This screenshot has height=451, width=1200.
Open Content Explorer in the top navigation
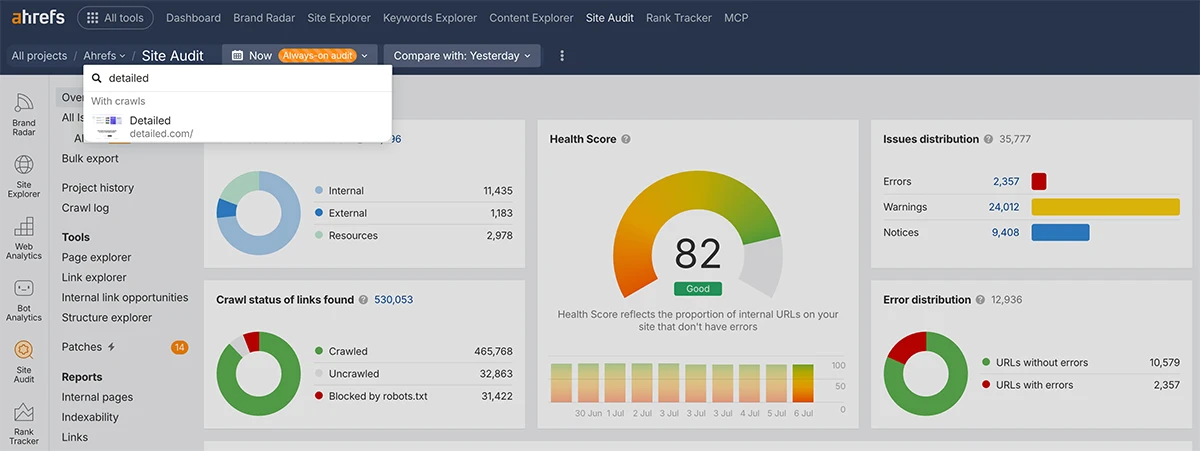click(x=531, y=18)
